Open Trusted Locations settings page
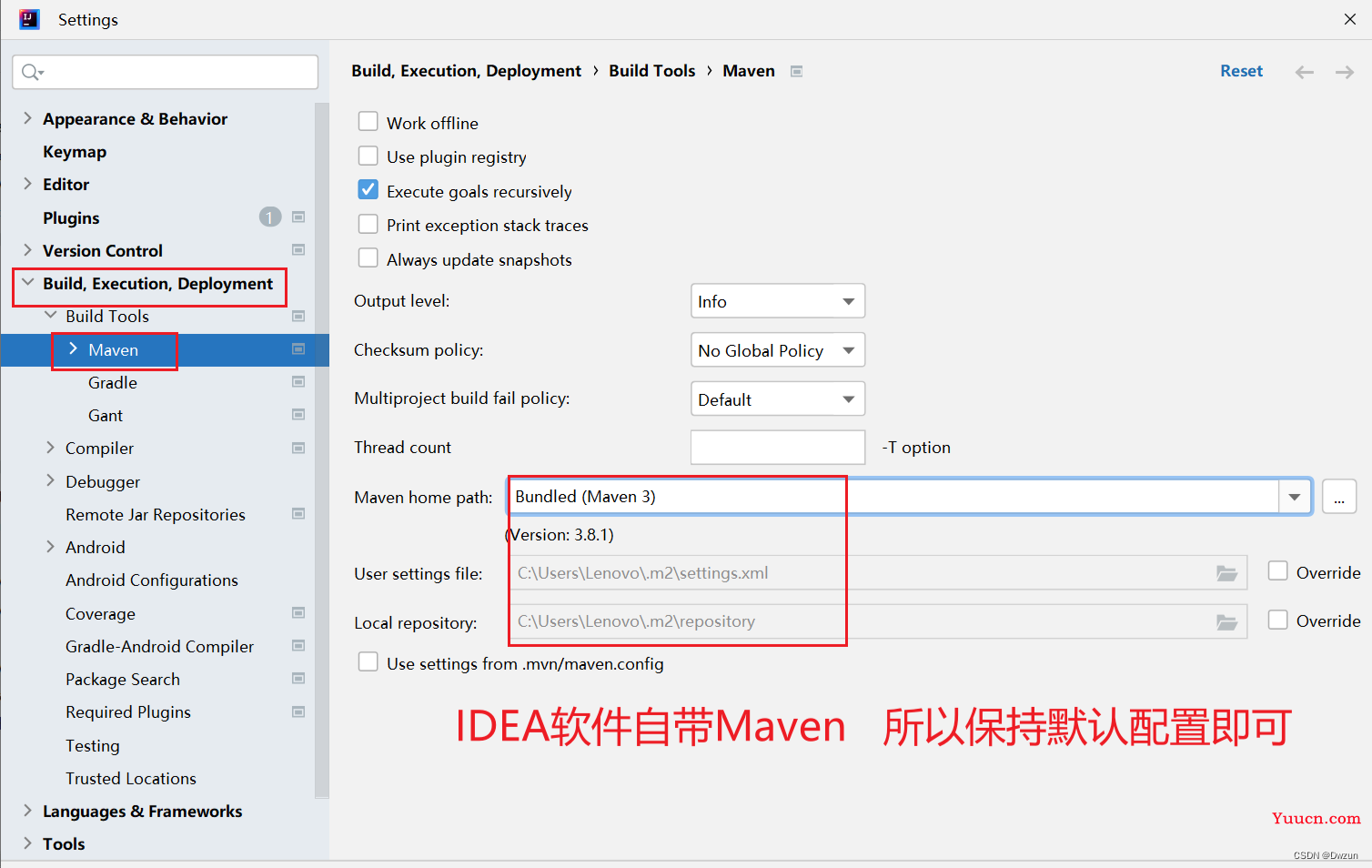 pos(131,779)
